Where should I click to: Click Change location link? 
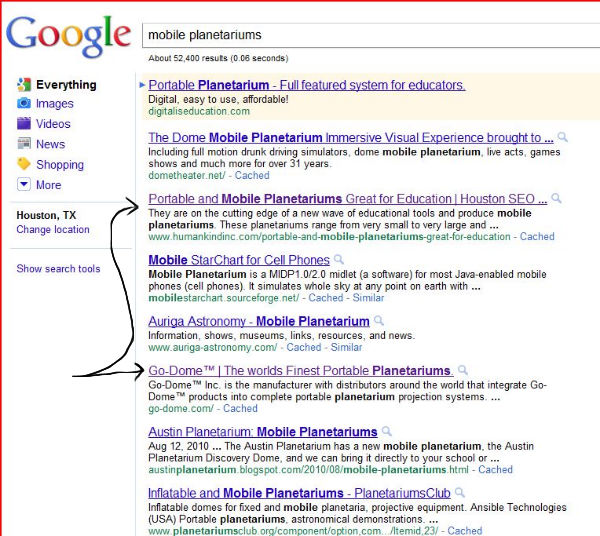click(x=53, y=230)
